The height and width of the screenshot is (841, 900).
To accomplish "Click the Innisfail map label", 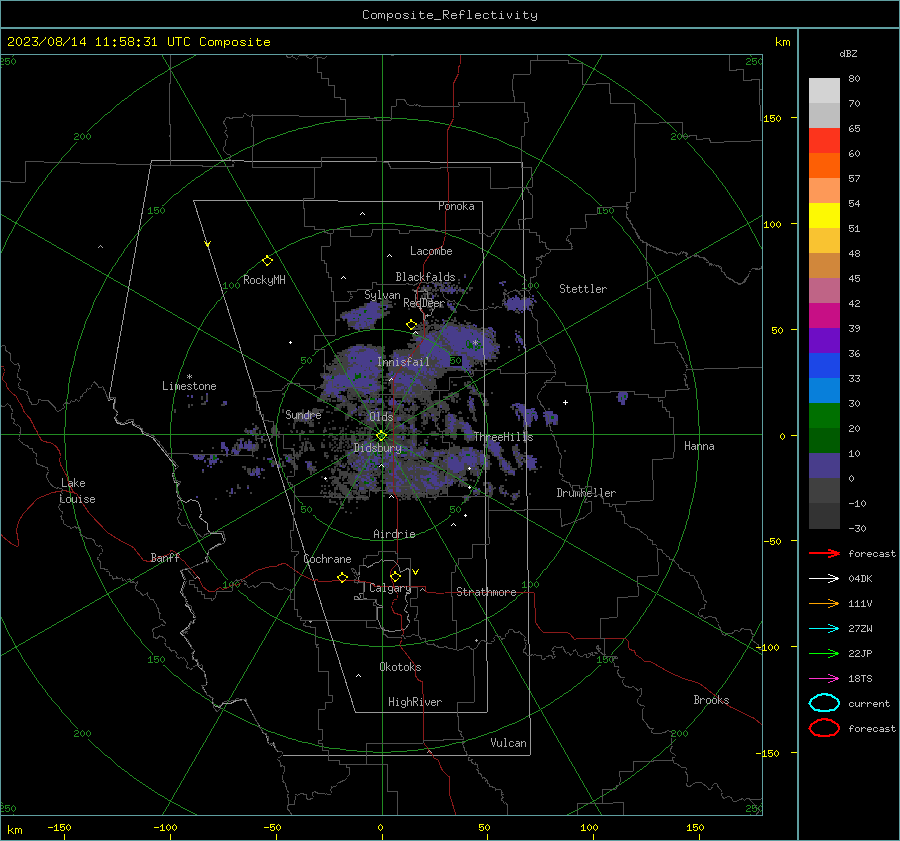I will coord(403,362).
